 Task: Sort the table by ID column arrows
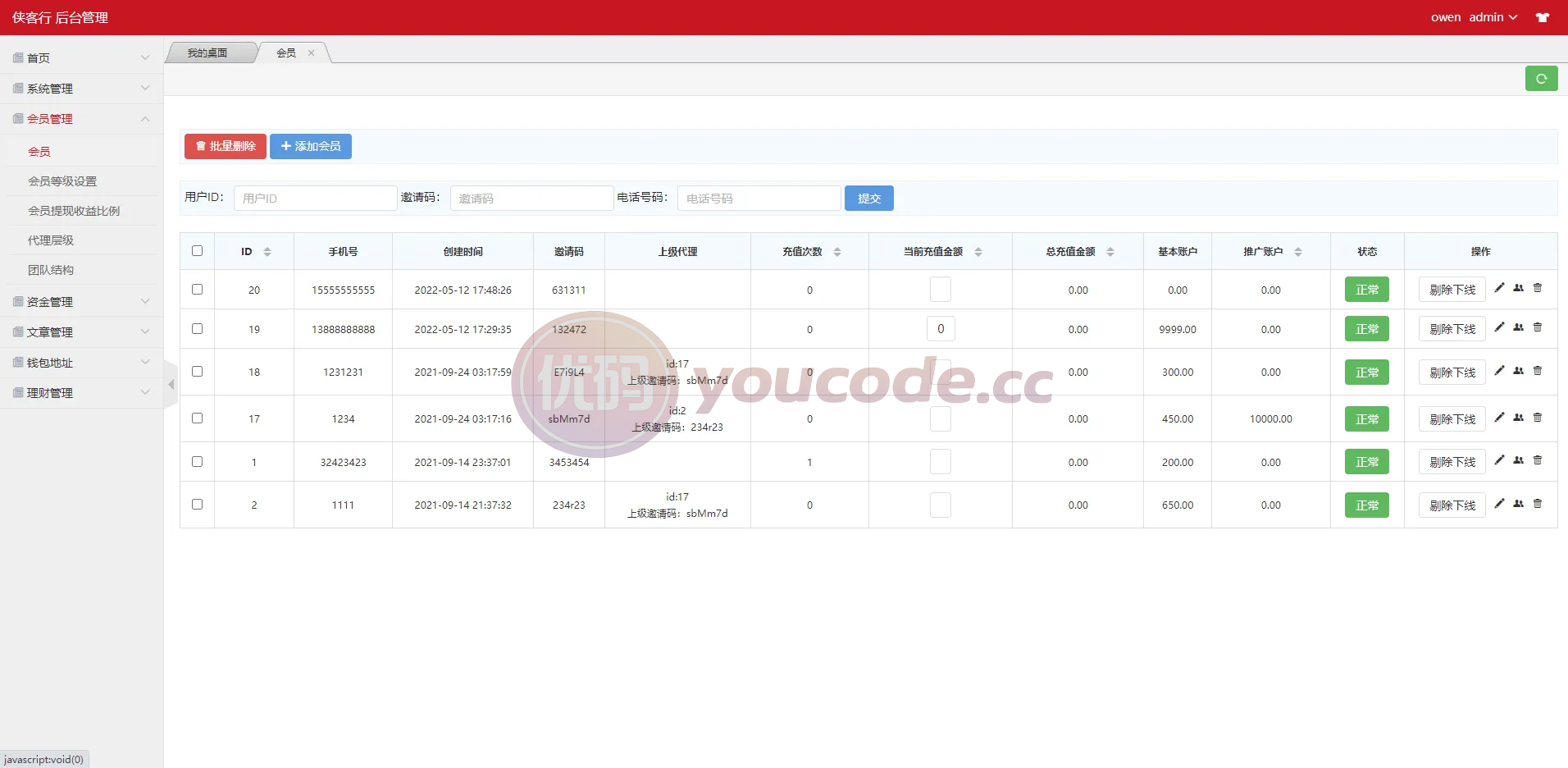pyautogui.click(x=267, y=252)
